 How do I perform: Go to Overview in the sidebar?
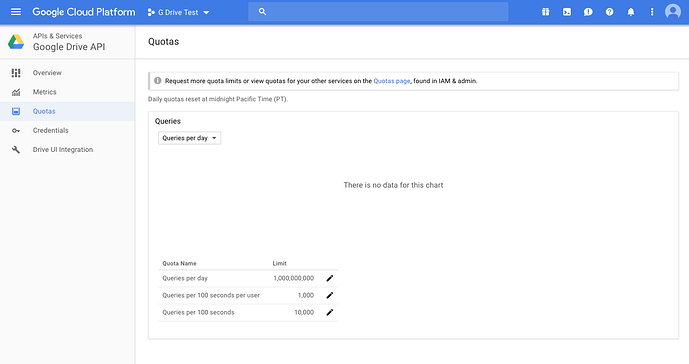[x=47, y=73]
